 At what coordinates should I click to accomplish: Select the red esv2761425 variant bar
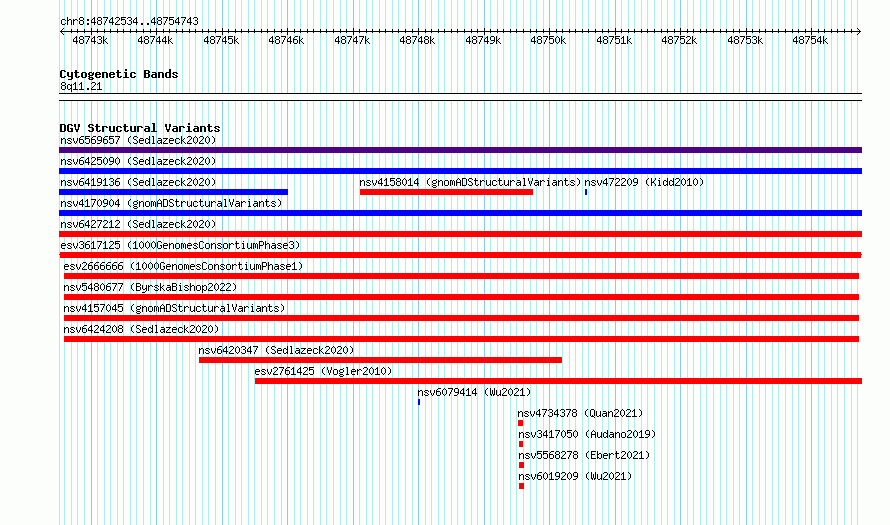click(x=559, y=381)
